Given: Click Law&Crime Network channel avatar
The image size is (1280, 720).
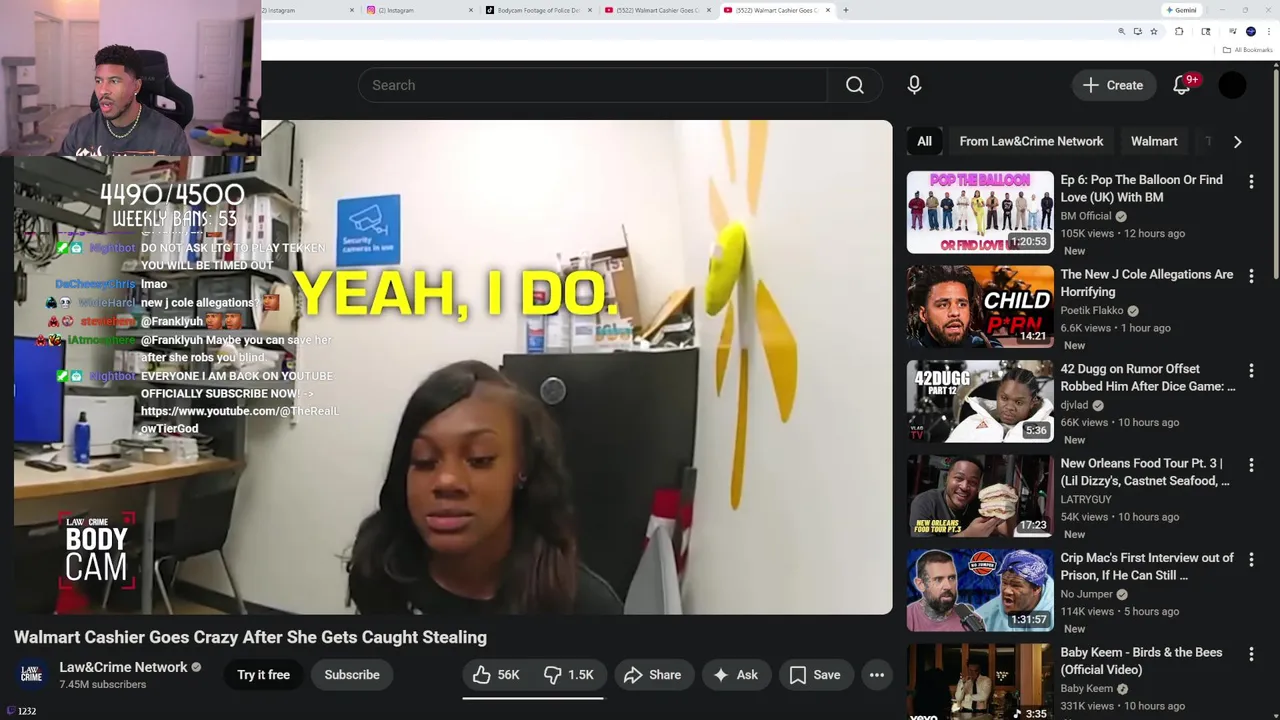Looking at the screenshot, I should point(31,675).
